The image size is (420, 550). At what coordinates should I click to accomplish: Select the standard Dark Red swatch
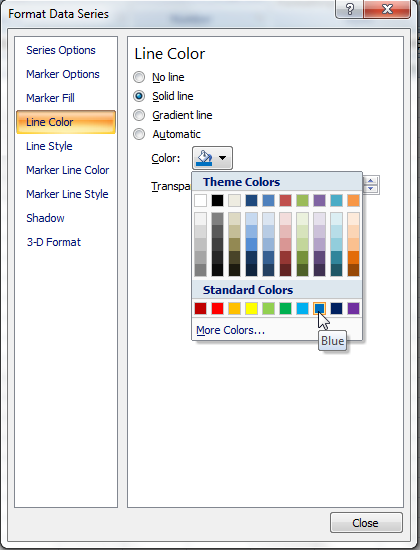pos(200,309)
